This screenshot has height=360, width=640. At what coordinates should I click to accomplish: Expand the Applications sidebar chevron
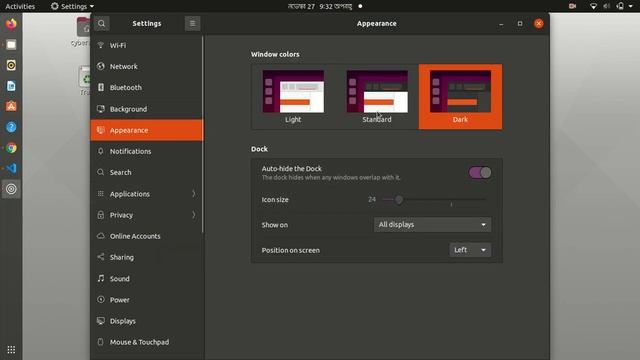pos(193,193)
